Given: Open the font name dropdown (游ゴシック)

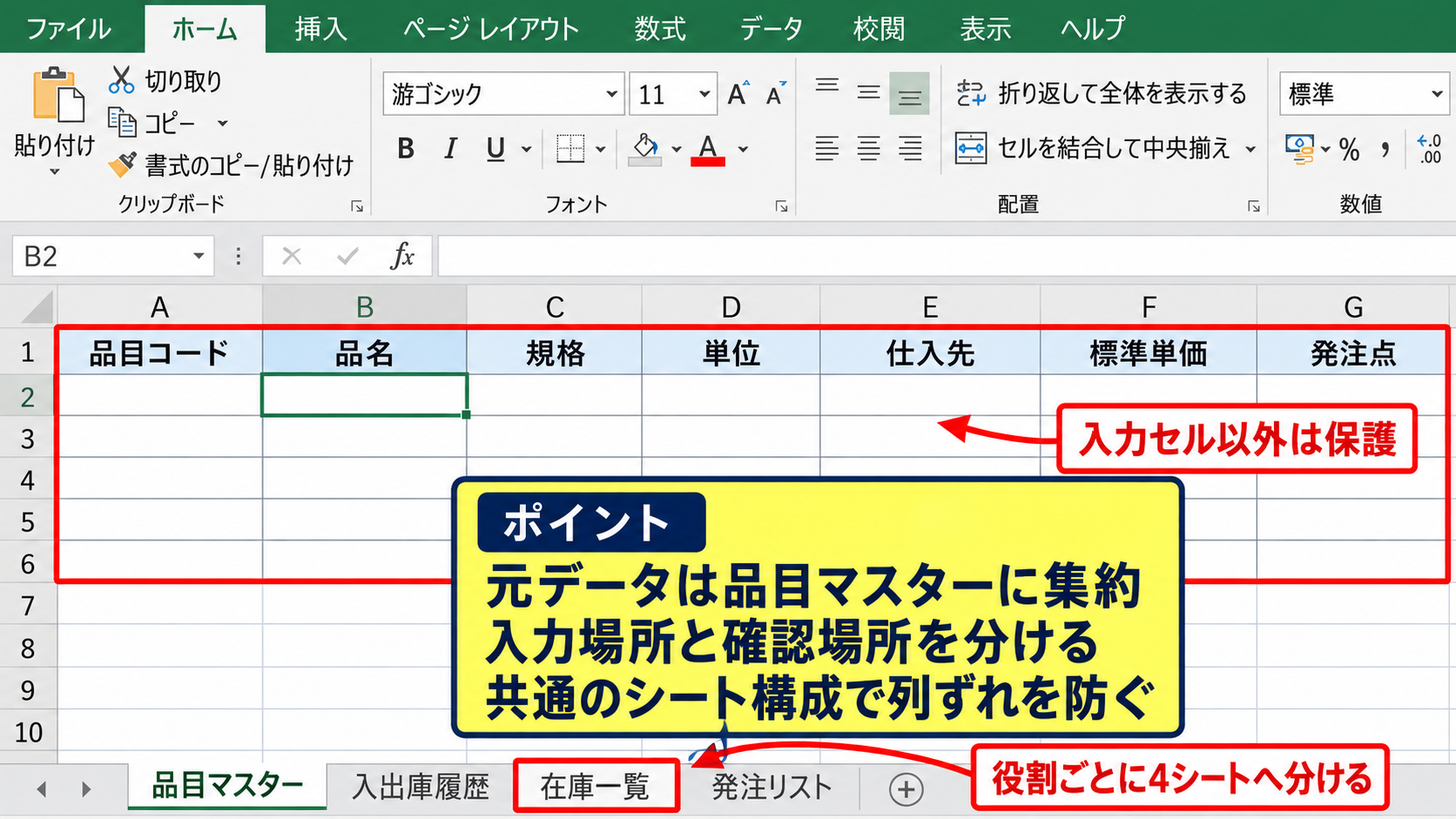Looking at the screenshot, I should click(x=612, y=94).
